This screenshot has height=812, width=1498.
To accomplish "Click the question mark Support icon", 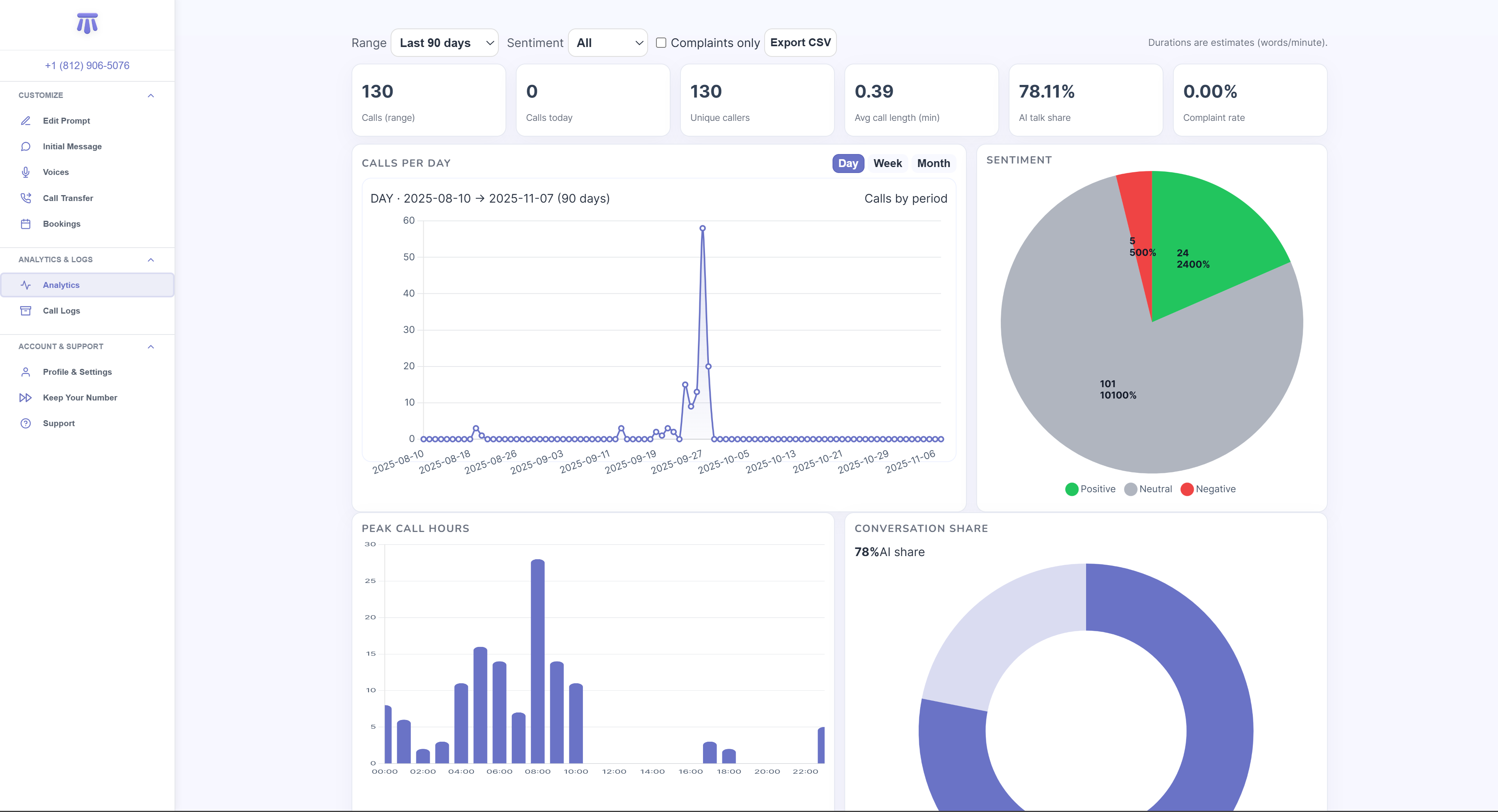I will click(x=26, y=423).
